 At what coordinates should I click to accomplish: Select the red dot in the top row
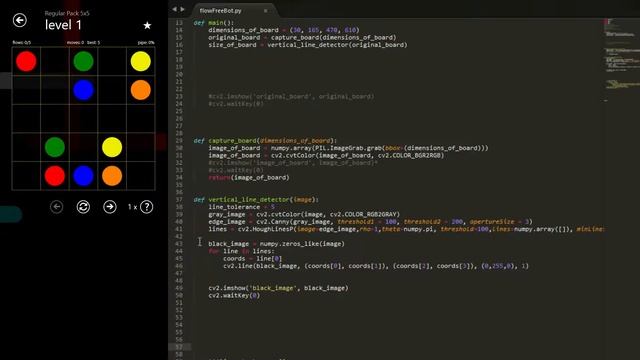point(26,61)
